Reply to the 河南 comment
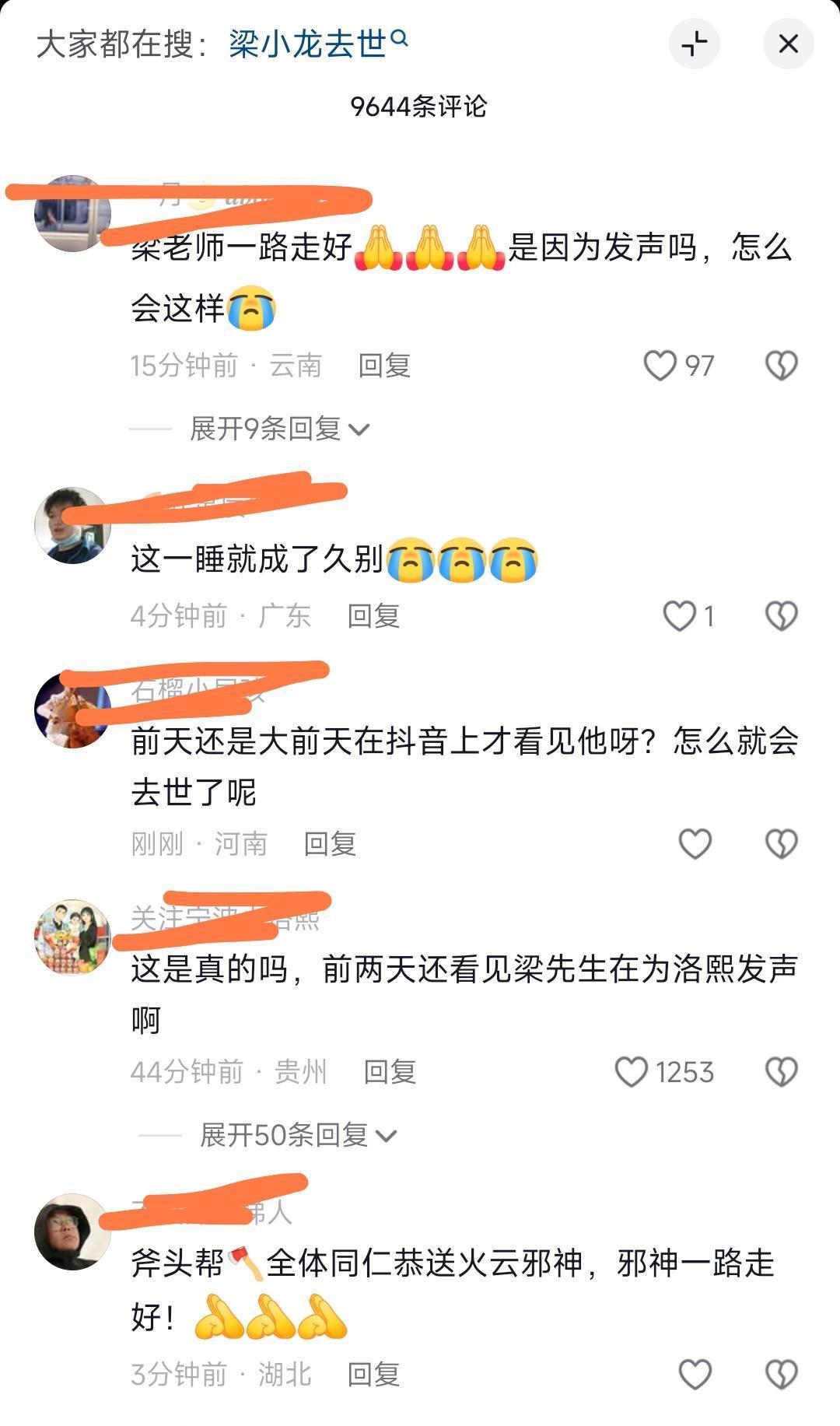This screenshot has height=1426, width=840. tap(330, 843)
